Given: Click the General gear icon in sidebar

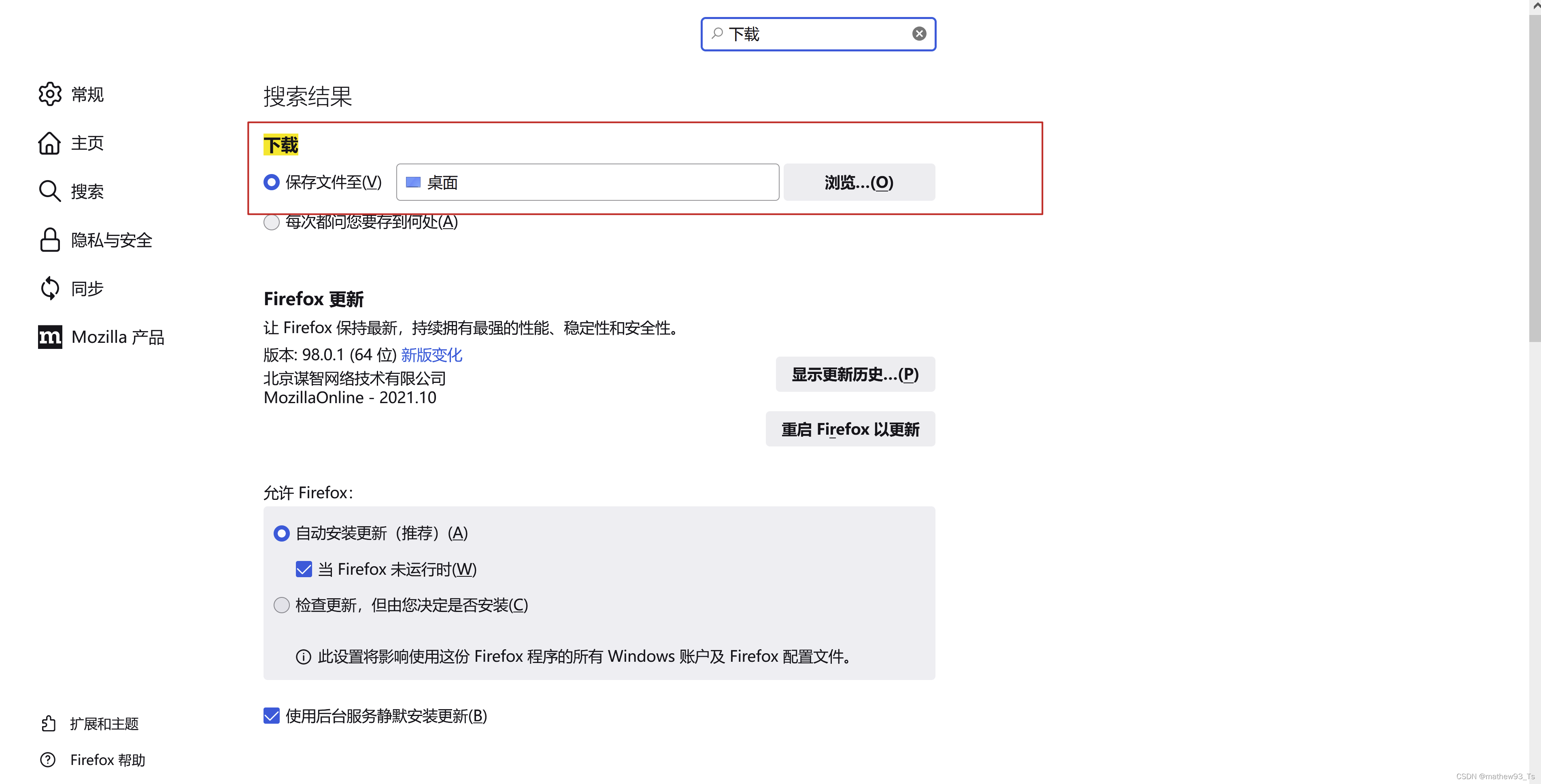Looking at the screenshot, I should click(x=50, y=94).
